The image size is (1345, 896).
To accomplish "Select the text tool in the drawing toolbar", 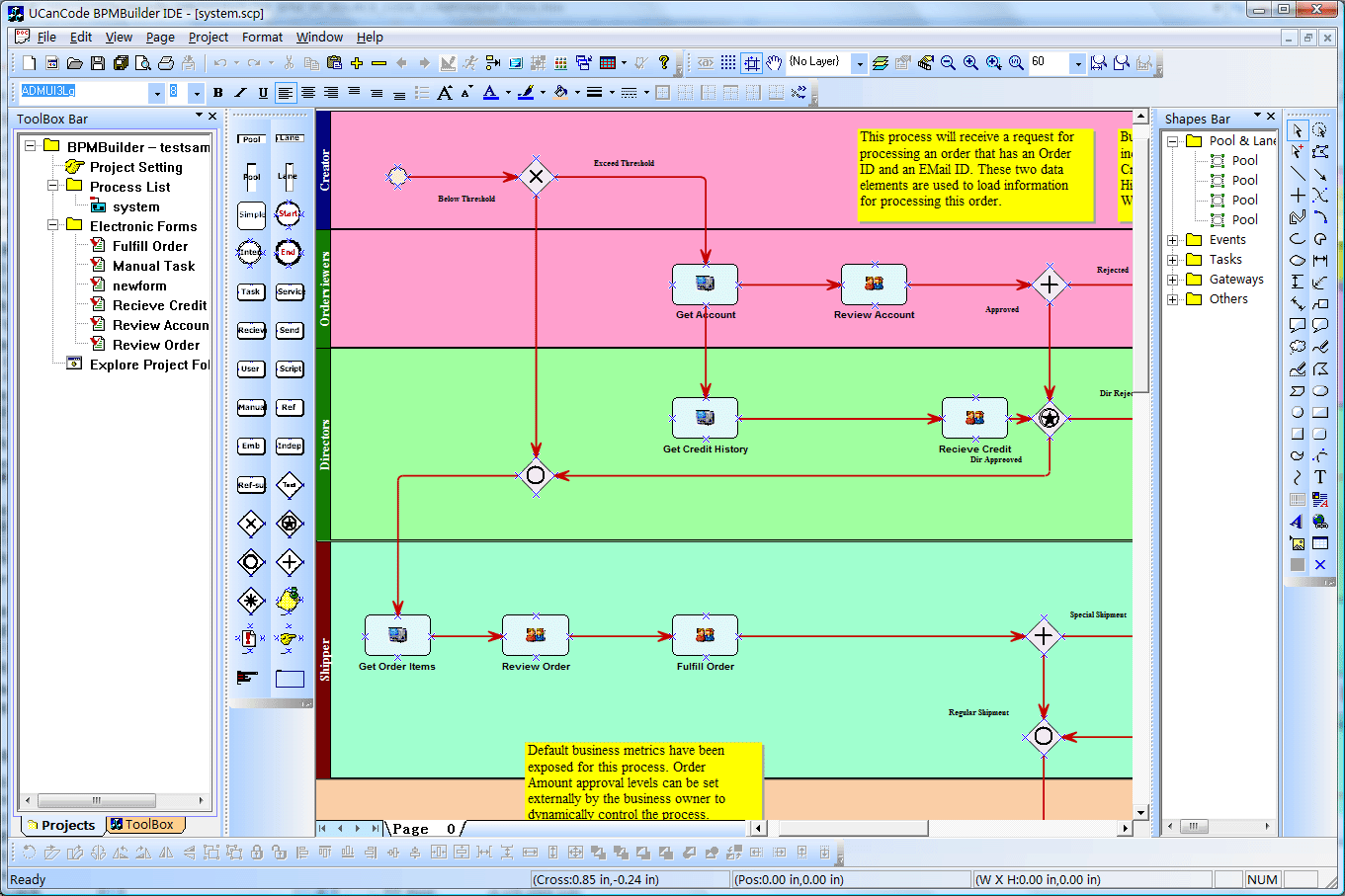I will [1319, 477].
